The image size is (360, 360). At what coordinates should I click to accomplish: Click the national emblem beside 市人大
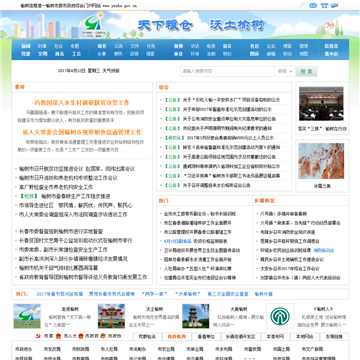tap(58, 336)
